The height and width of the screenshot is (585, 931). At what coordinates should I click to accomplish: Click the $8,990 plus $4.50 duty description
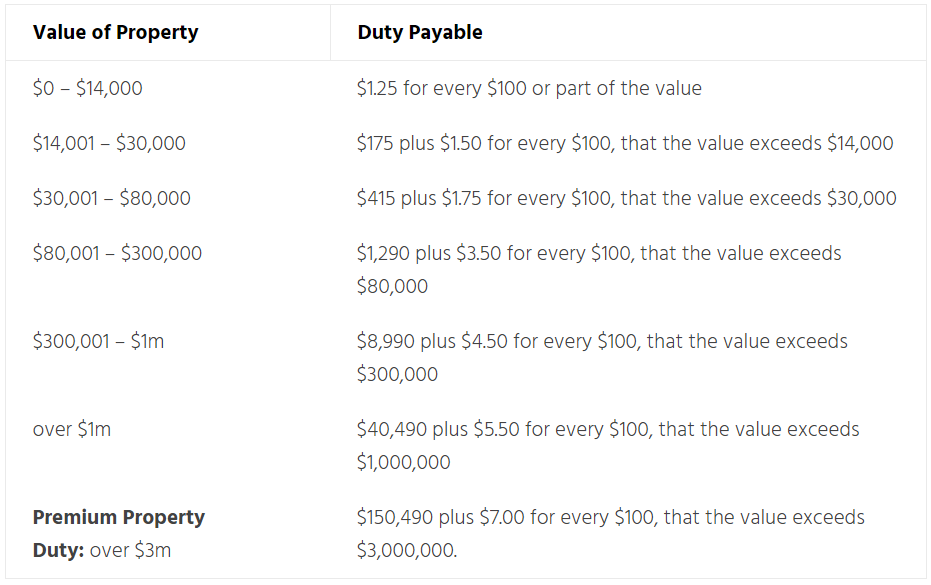tap(602, 358)
